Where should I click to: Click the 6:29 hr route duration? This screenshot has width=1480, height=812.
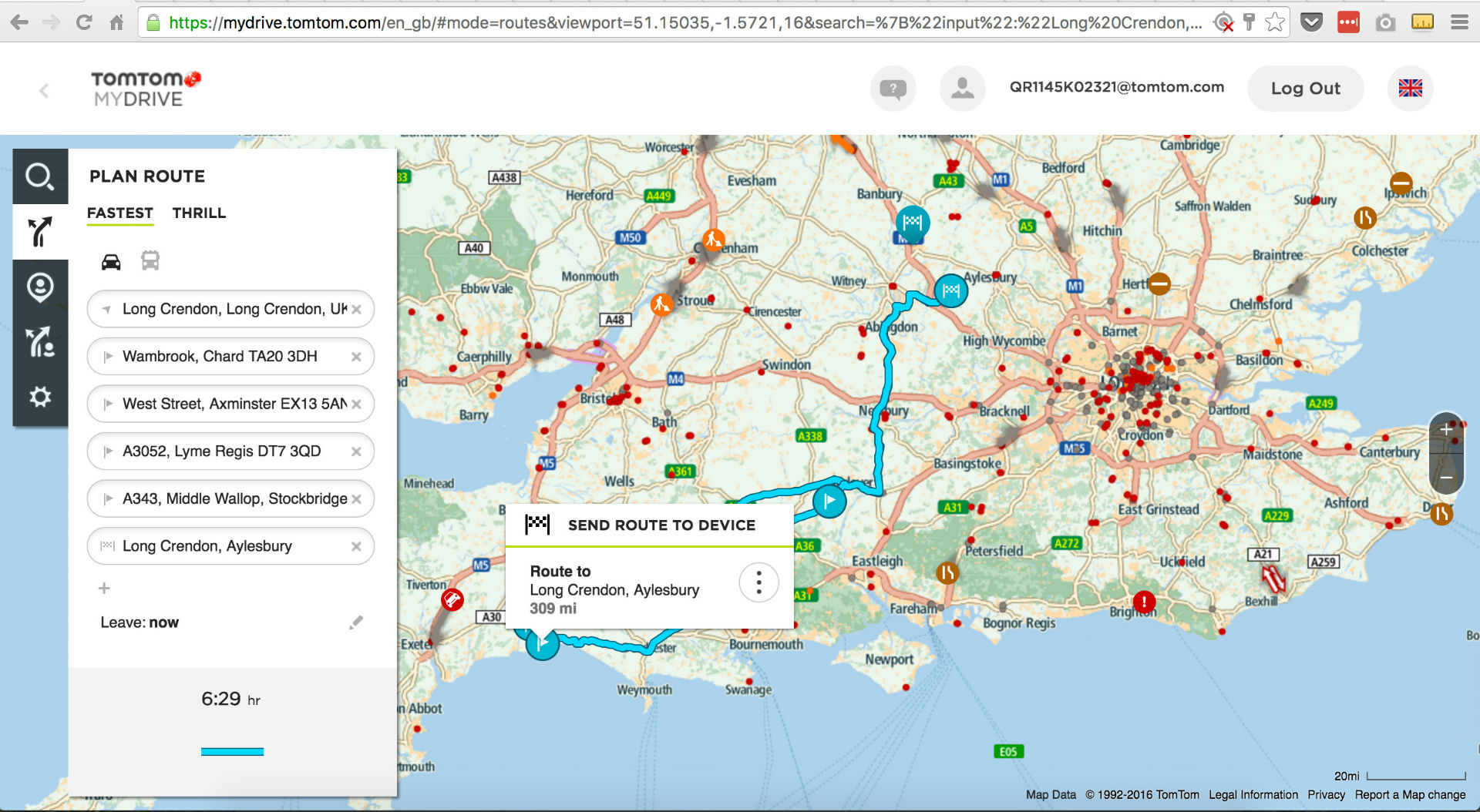coord(230,700)
